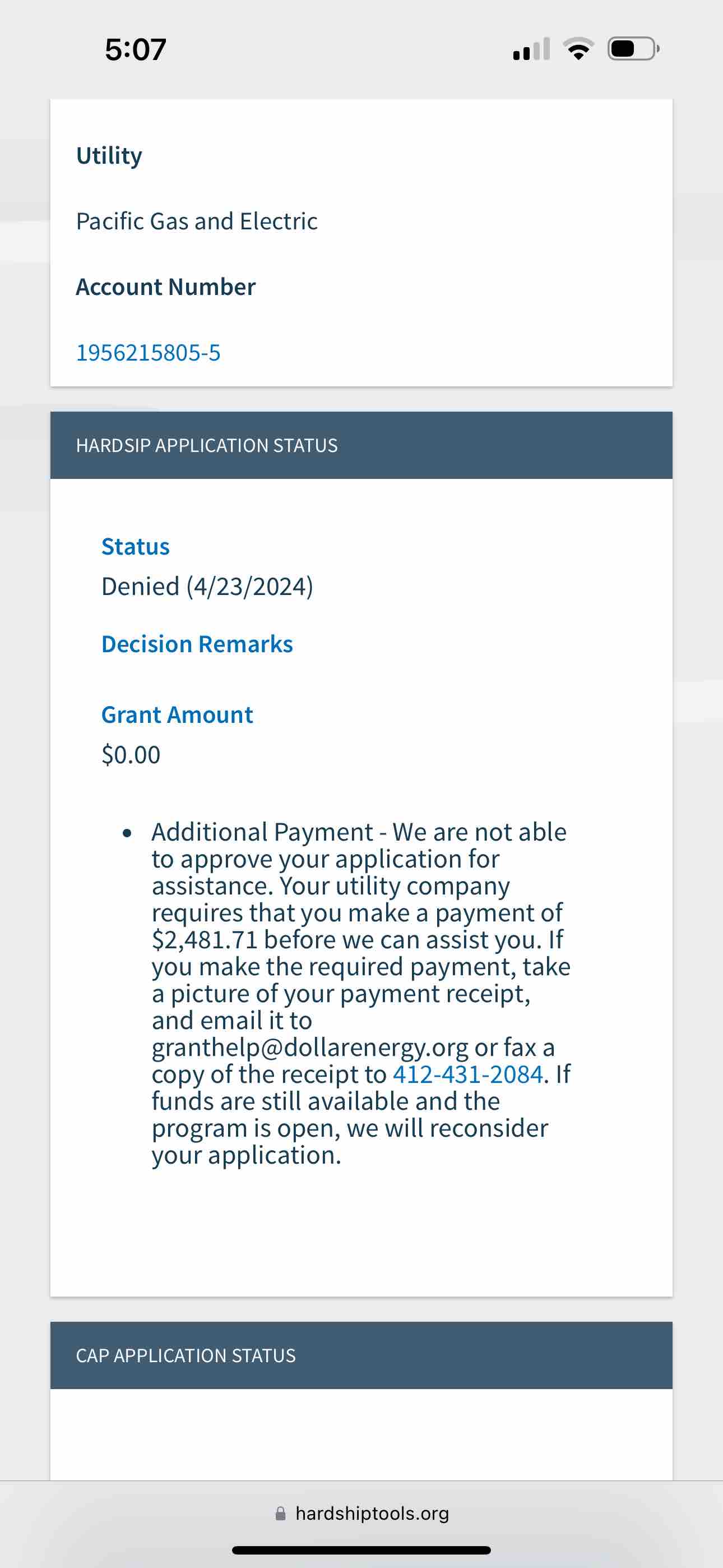
Task: Call fax number 412-431-2084 link
Action: (467, 1074)
